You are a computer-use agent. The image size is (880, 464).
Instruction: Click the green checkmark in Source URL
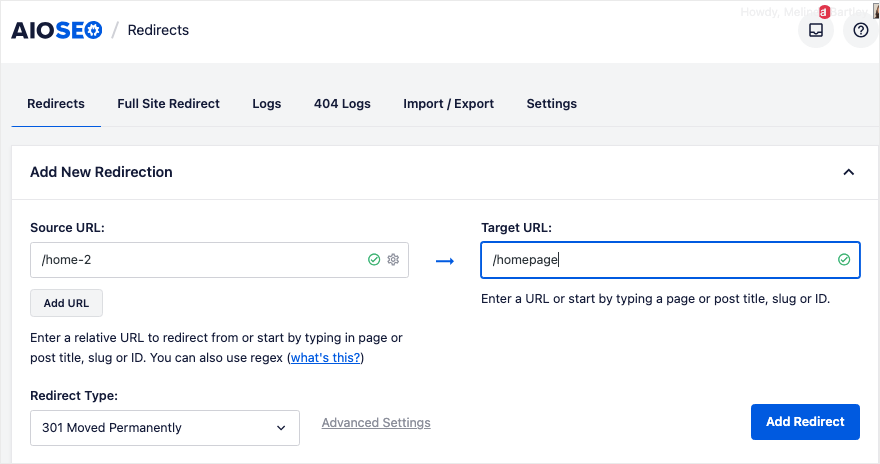coord(374,260)
